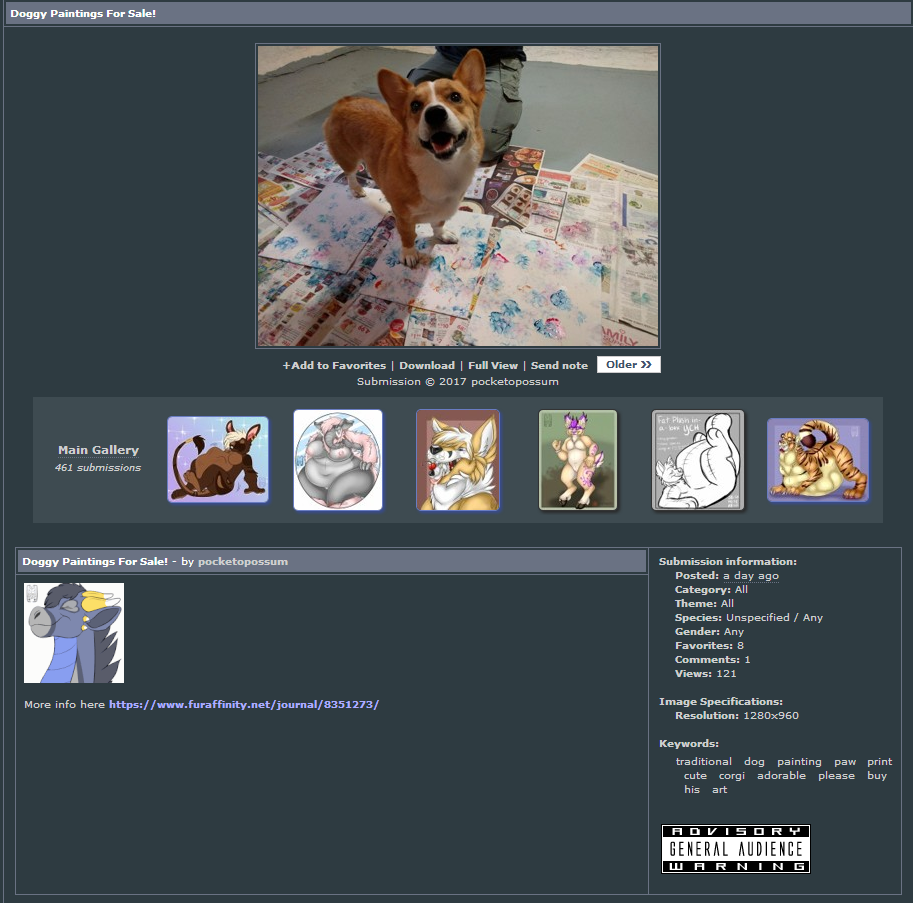Select the 'traditional' keyword
Screen dimensions: 913x903
point(703,762)
